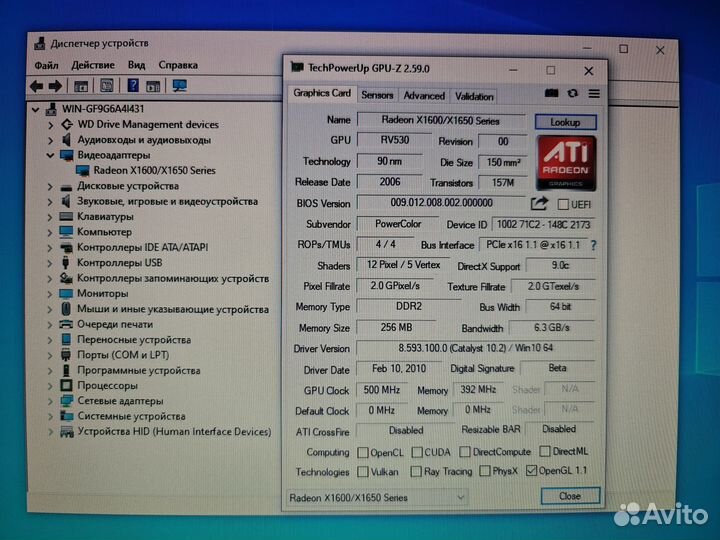
Task: Expand the Системные устройства category
Action: tap(51, 416)
